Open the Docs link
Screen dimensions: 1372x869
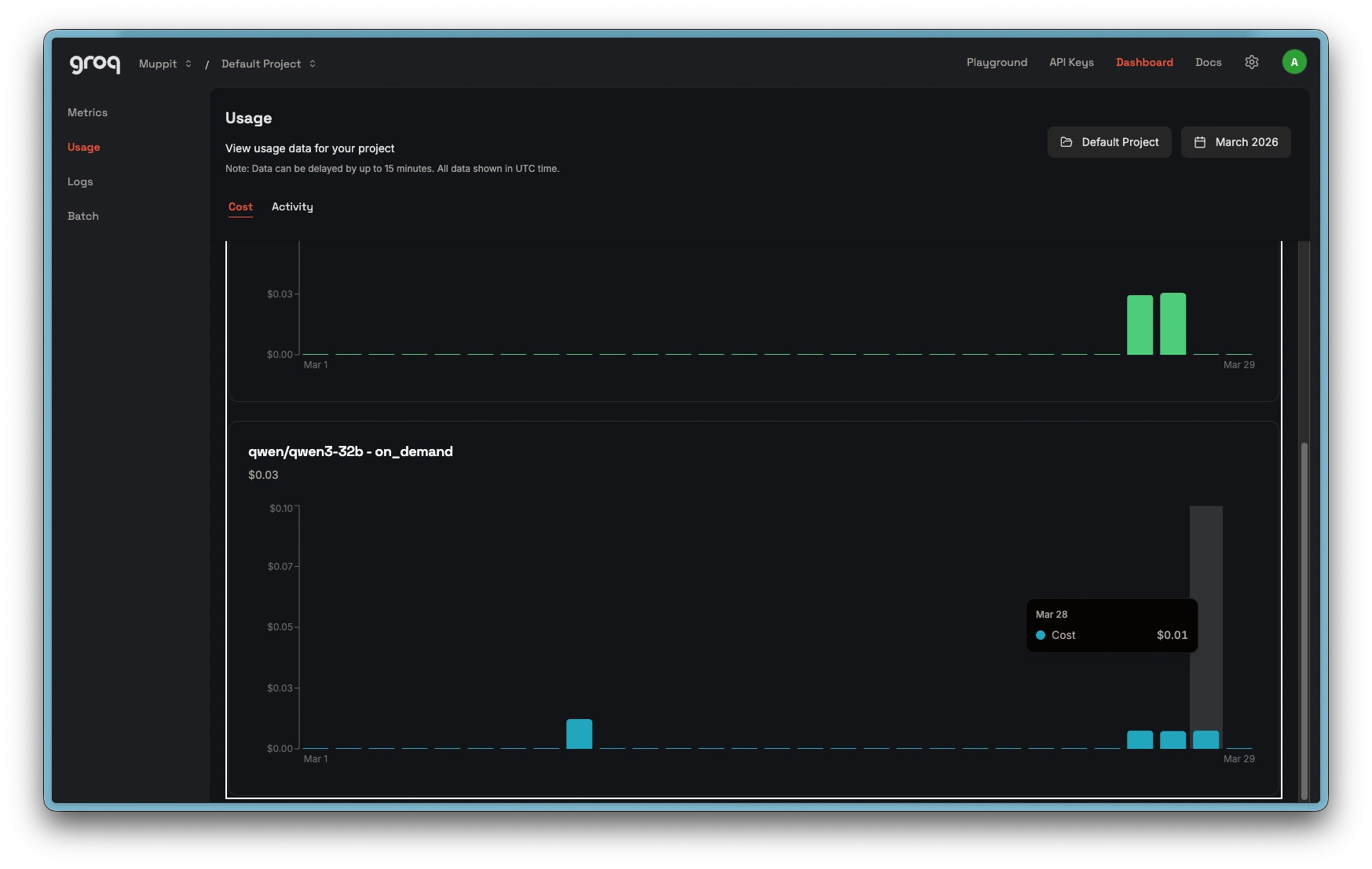coord(1208,62)
